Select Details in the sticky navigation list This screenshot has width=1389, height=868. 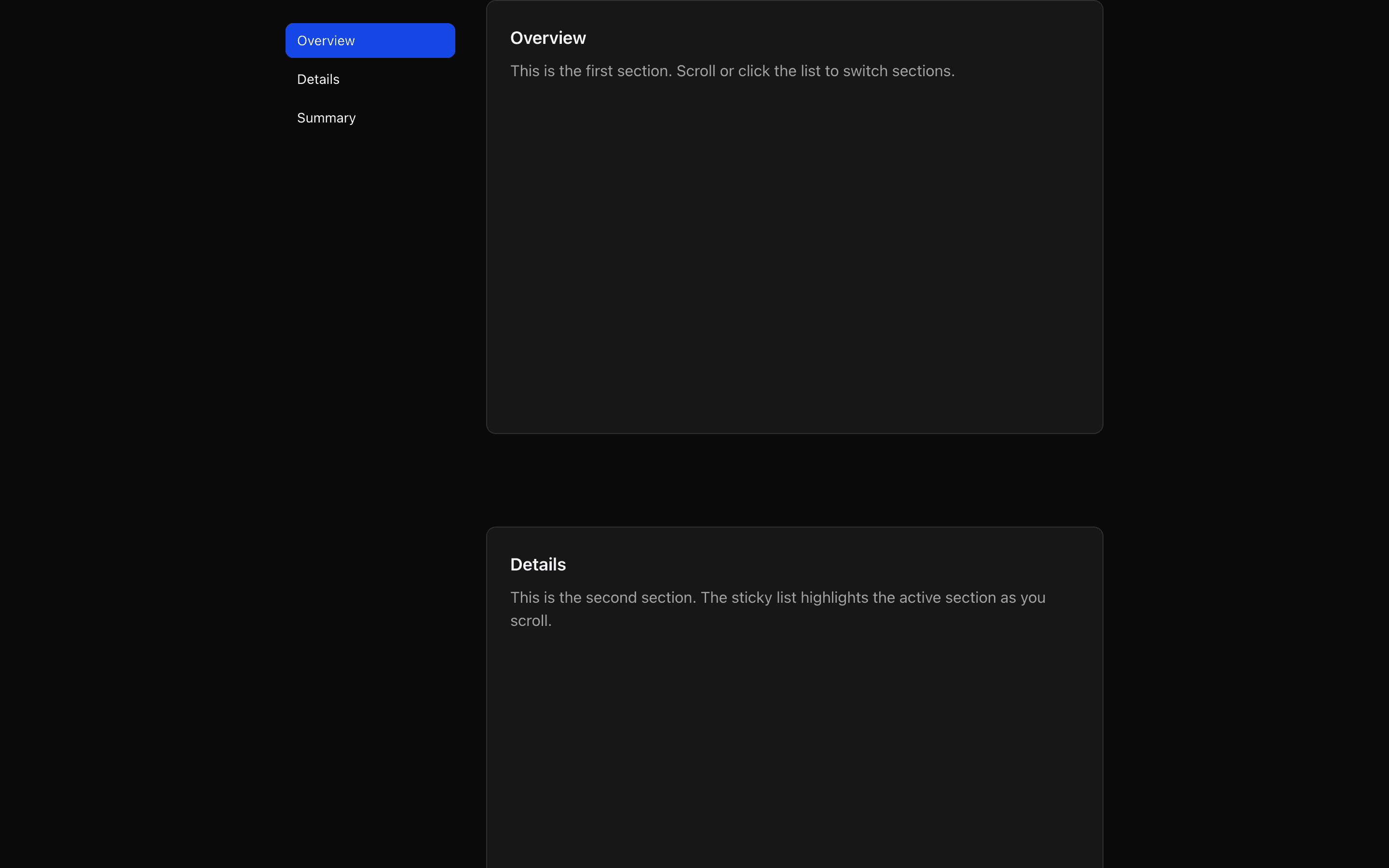point(318,79)
